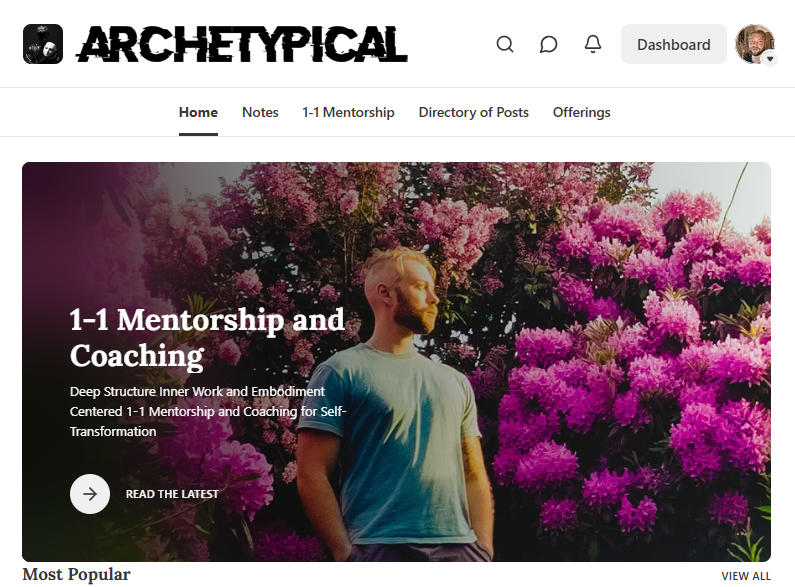Image resolution: width=795 pixels, height=587 pixels.
Task: Open the Dashboard button
Action: coord(673,44)
